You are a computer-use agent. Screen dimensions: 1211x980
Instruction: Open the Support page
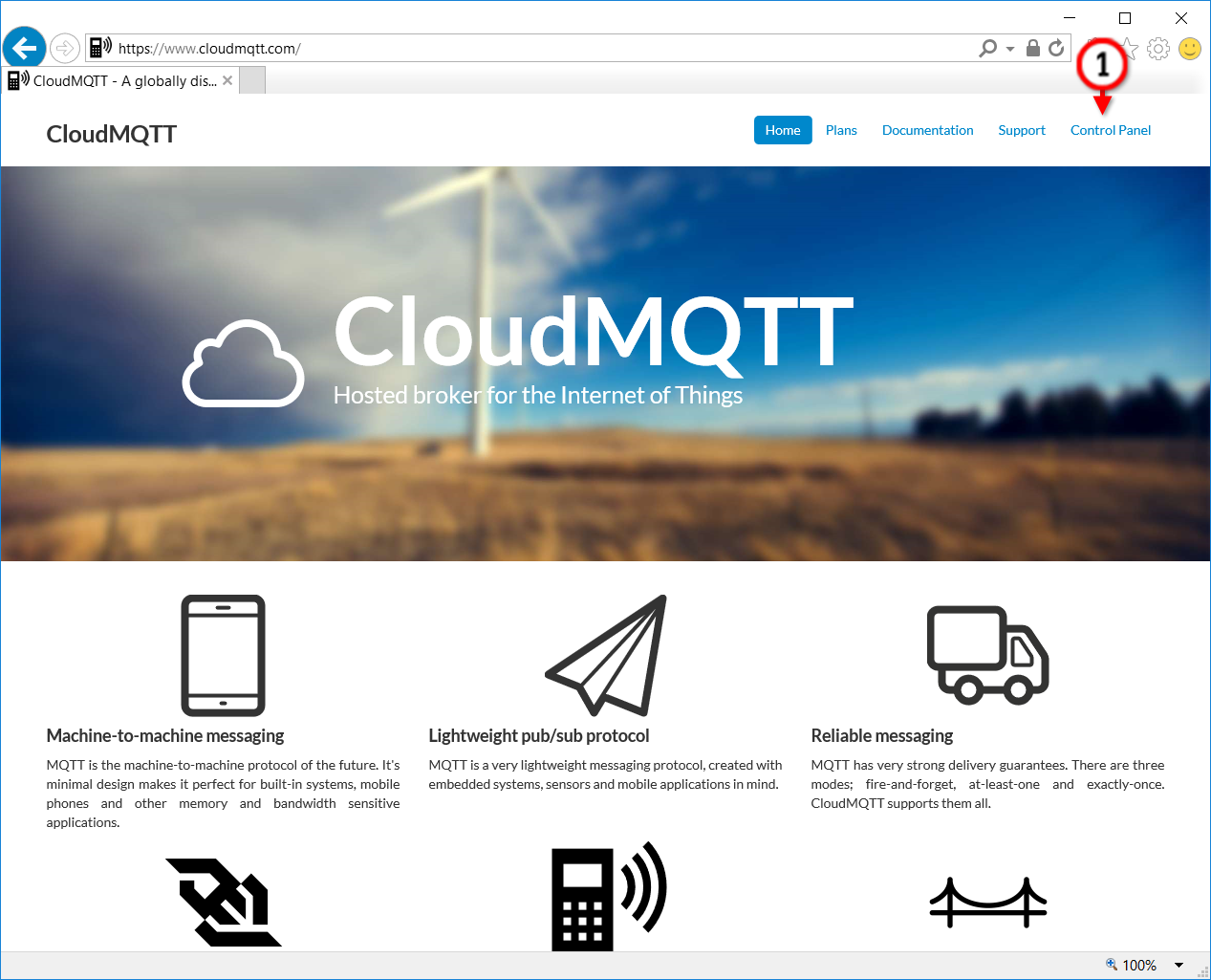(x=1022, y=130)
